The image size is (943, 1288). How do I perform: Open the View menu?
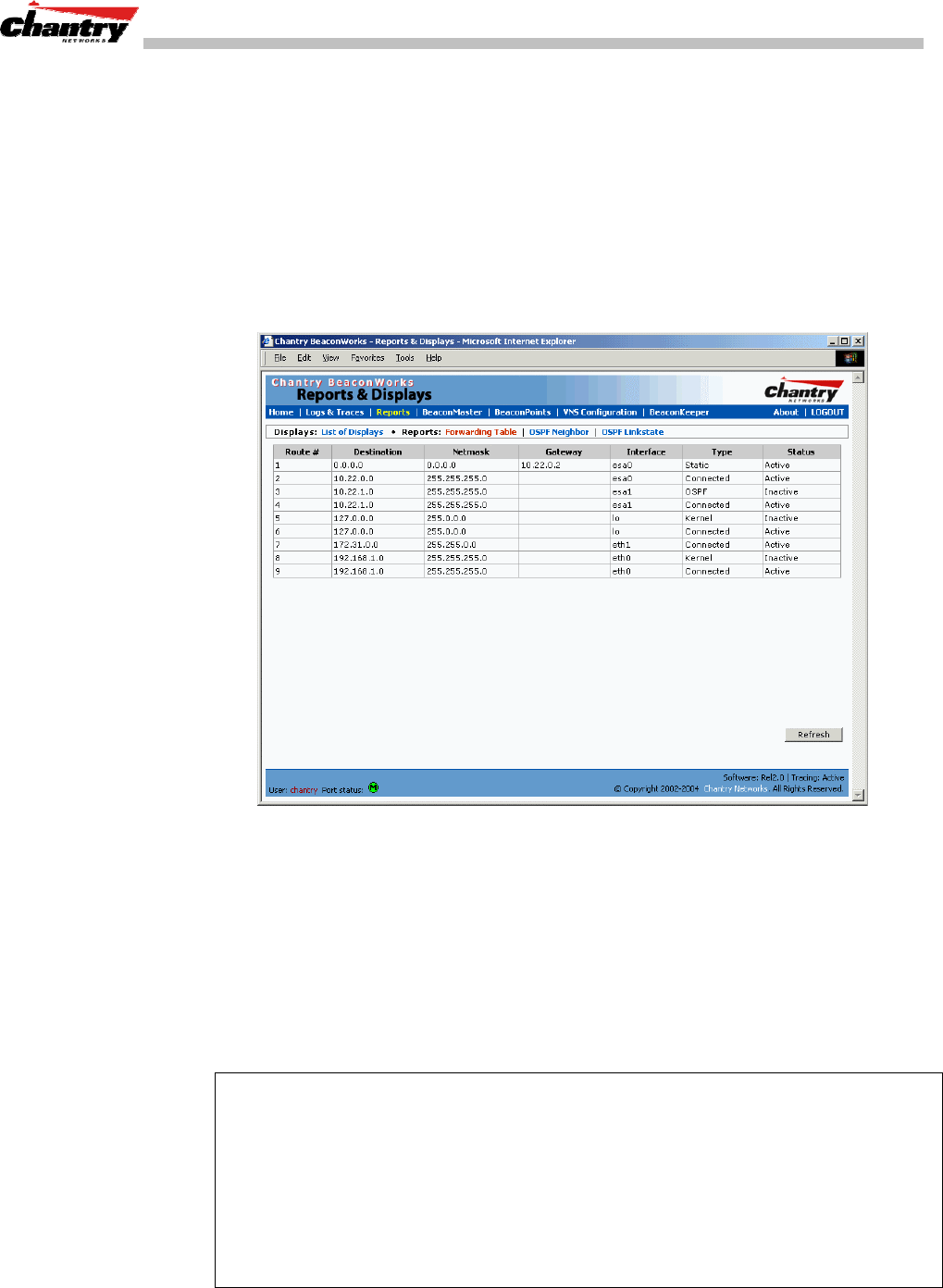click(330, 358)
